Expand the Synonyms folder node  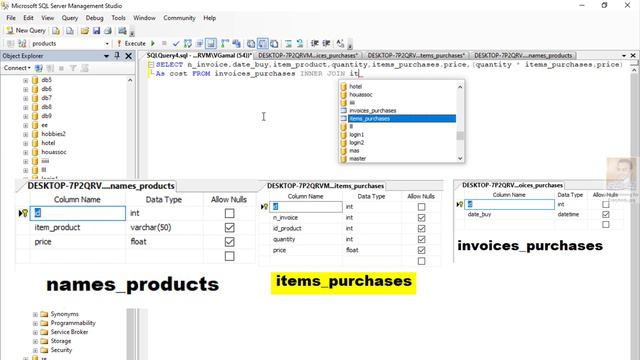pyautogui.click(x=36, y=314)
